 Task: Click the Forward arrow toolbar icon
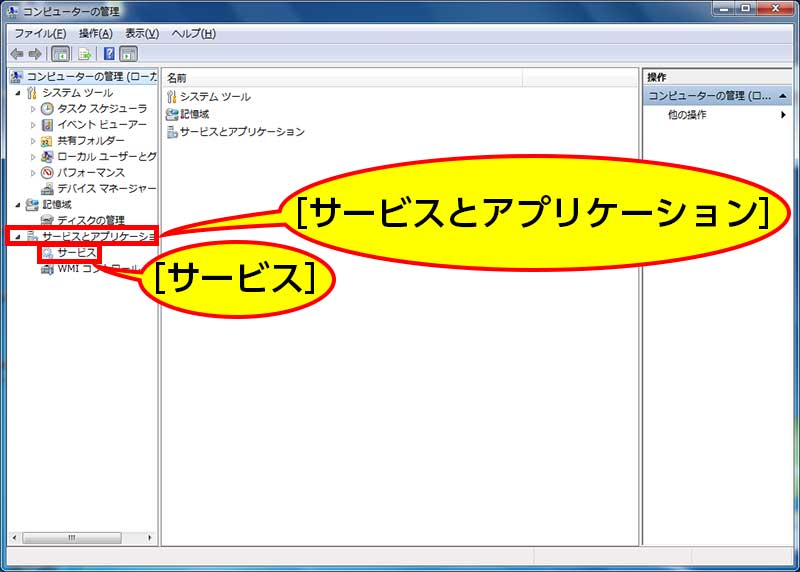(x=35, y=54)
